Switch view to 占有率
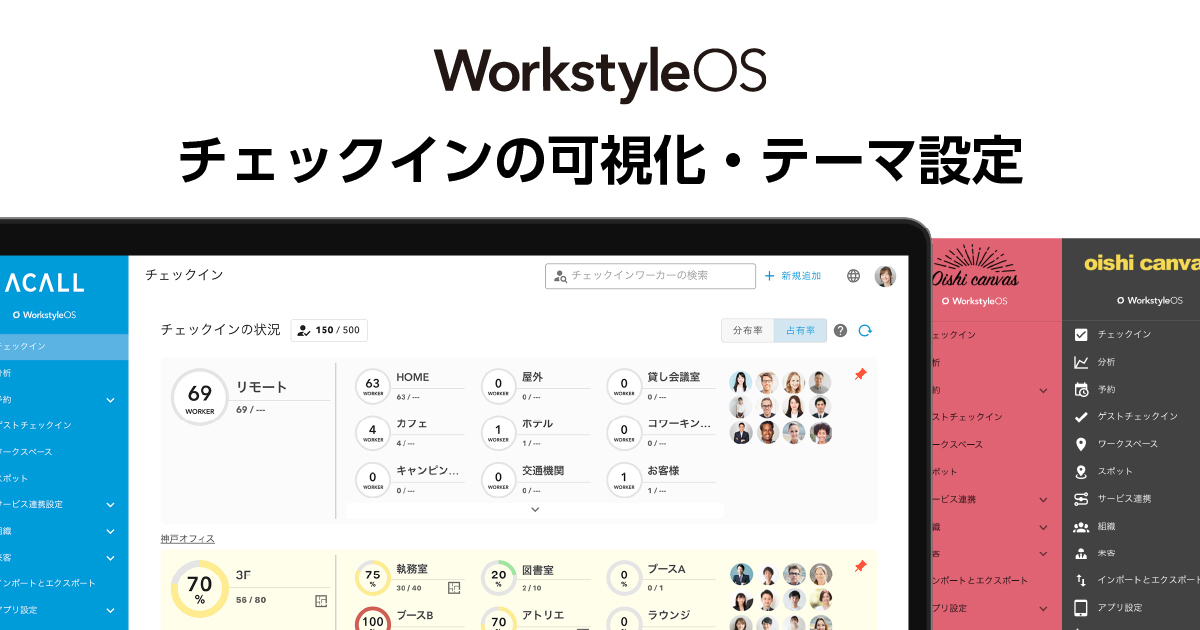This screenshot has height=630, width=1200. (800, 330)
